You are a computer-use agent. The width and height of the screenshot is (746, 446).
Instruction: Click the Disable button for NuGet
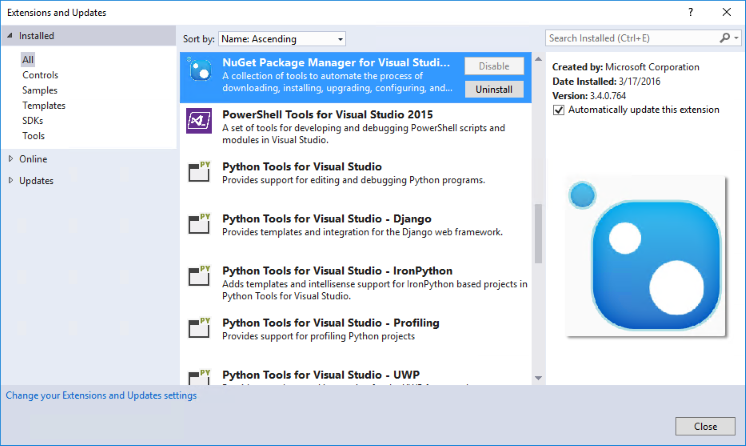(494, 66)
